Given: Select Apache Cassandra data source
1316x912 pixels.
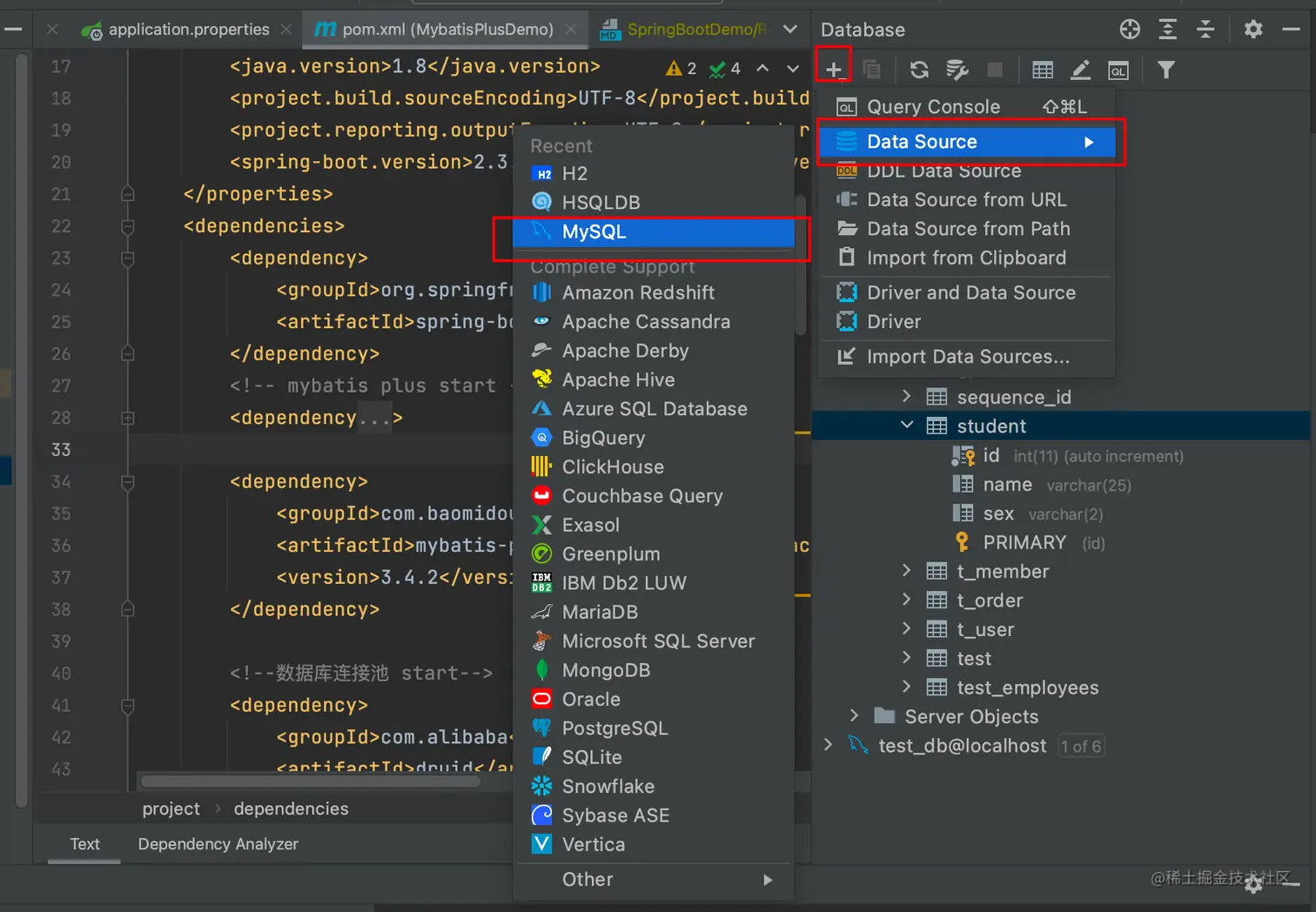Looking at the screenshot, I should pyautogui.click(x=654, y=322).
